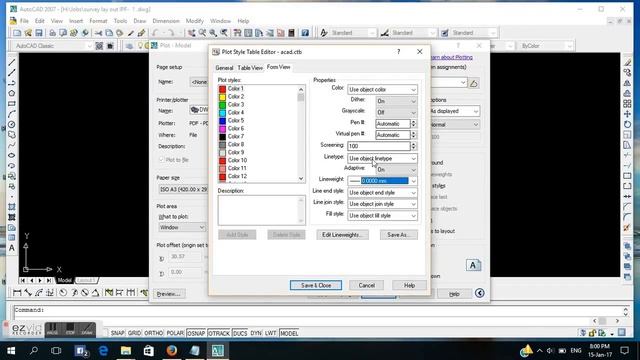Open the What to plot Window dropdown
The height and width of the screenshot is (360, 640).
coord(182,227)
